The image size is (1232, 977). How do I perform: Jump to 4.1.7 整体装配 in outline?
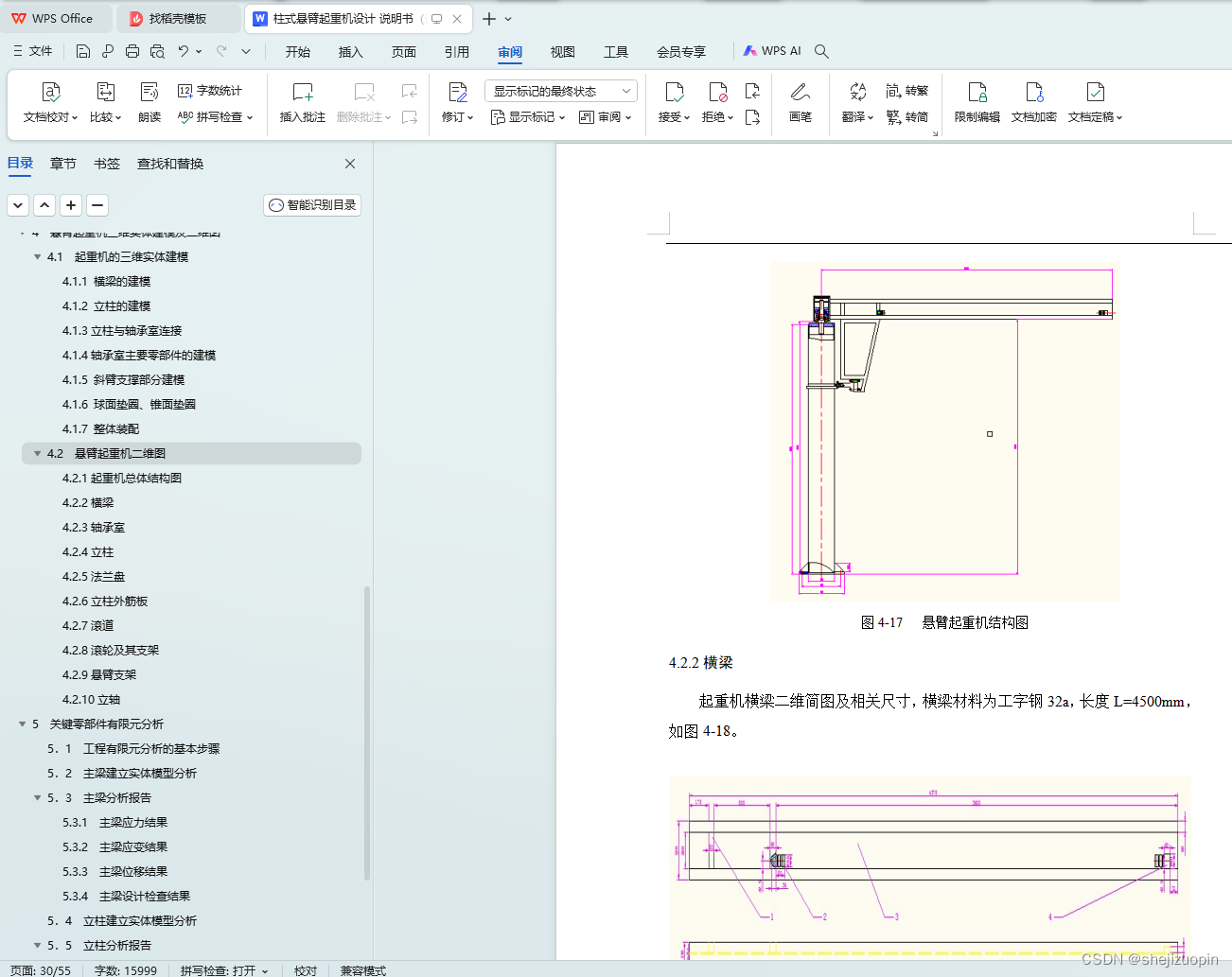100,429
